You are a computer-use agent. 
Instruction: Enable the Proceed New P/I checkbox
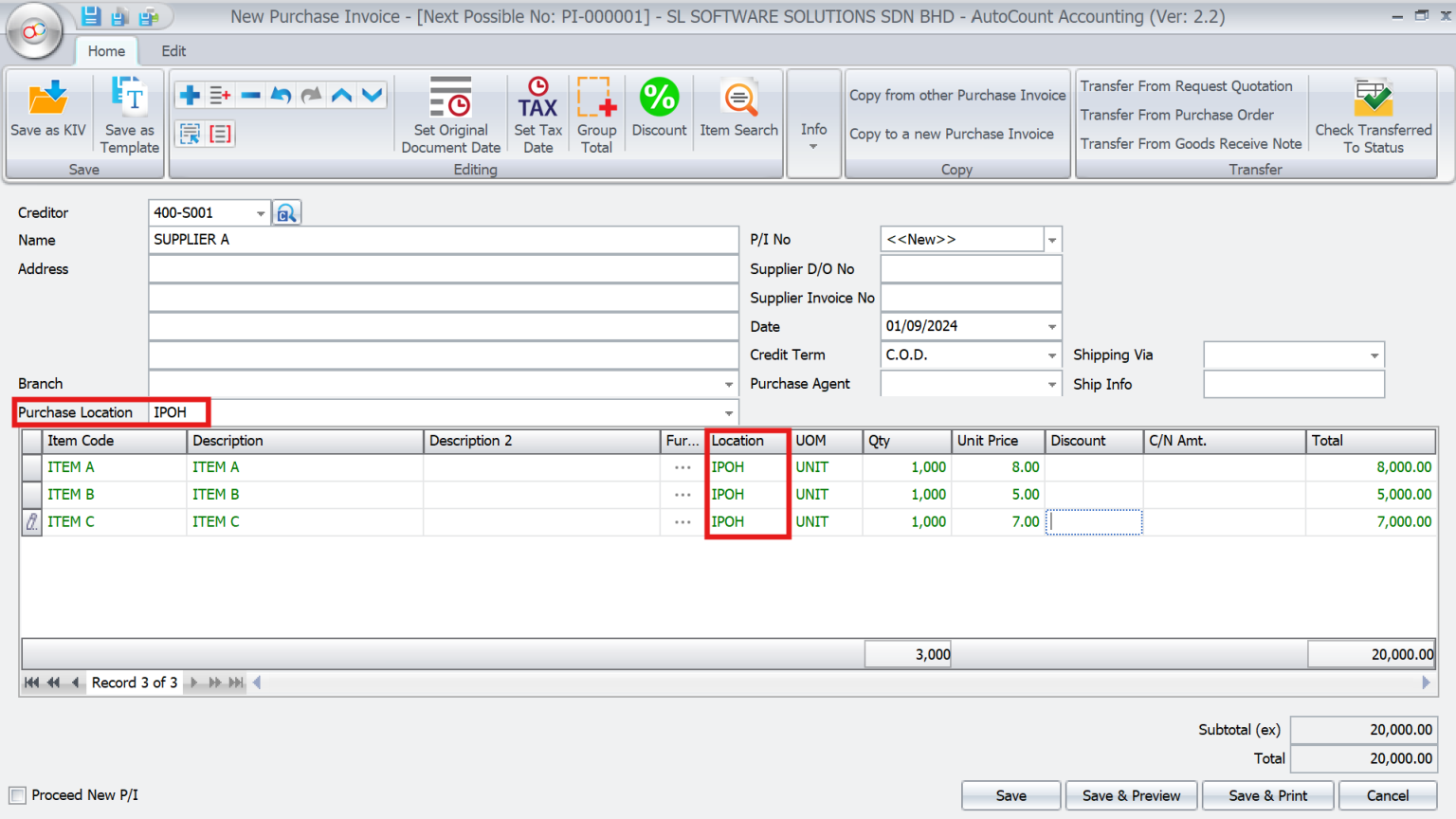point(16,794)
